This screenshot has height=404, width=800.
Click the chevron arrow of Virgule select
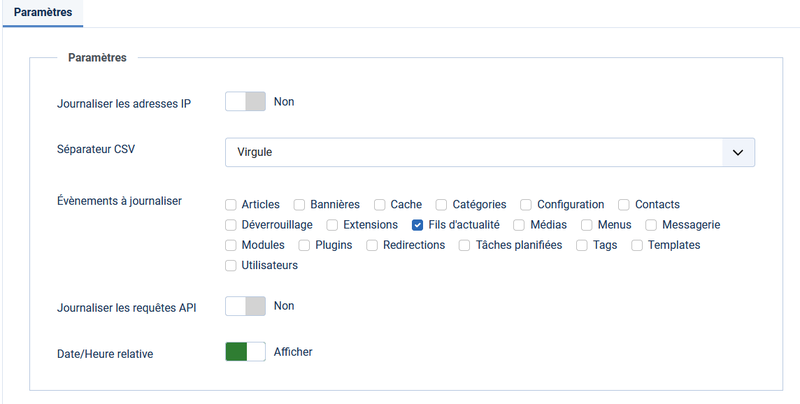click(x=738, y=152)
